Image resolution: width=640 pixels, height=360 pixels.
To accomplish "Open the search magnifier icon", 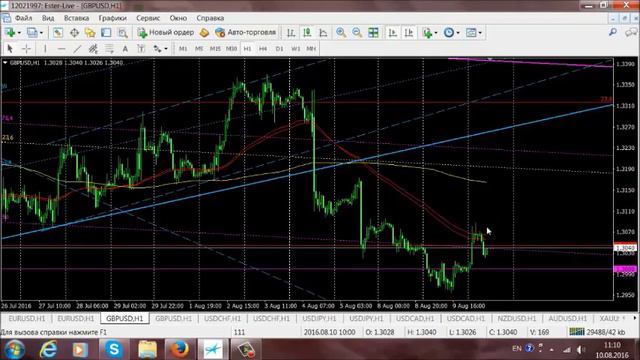I will click(613, 32).
